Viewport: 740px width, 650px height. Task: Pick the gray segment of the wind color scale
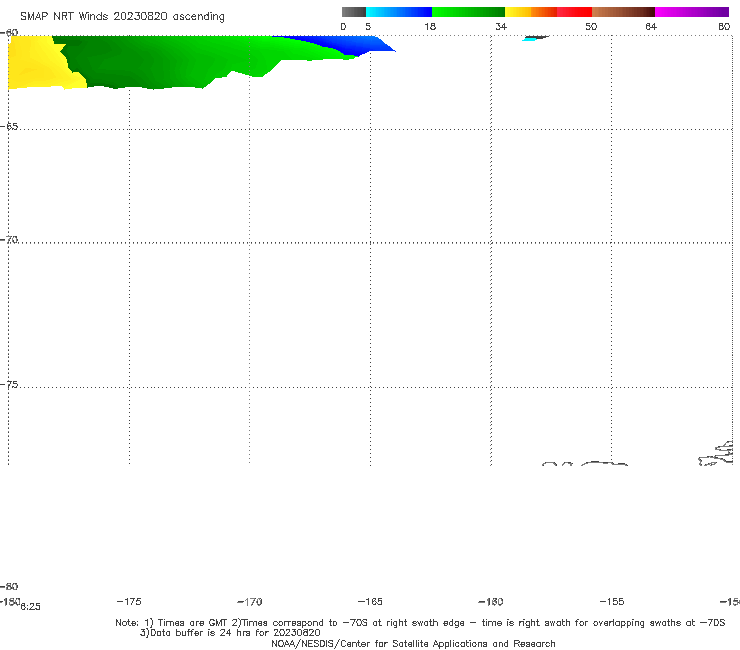[354, 12]
